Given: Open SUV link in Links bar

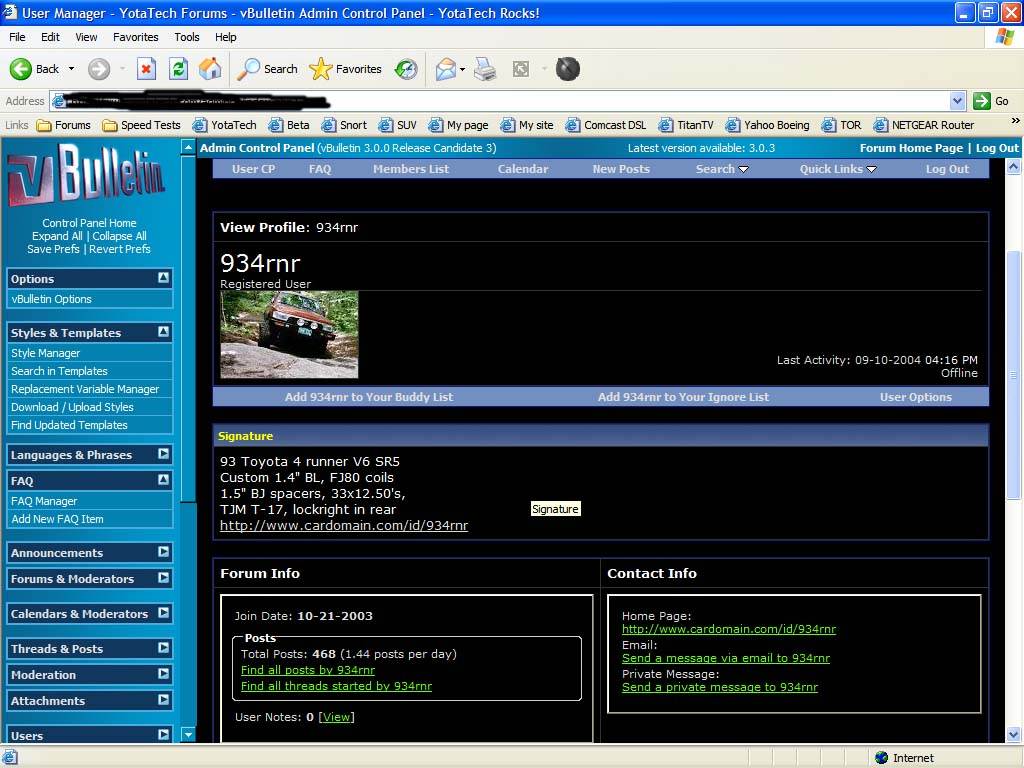Looking at the screenshot, I should point(398,125).
